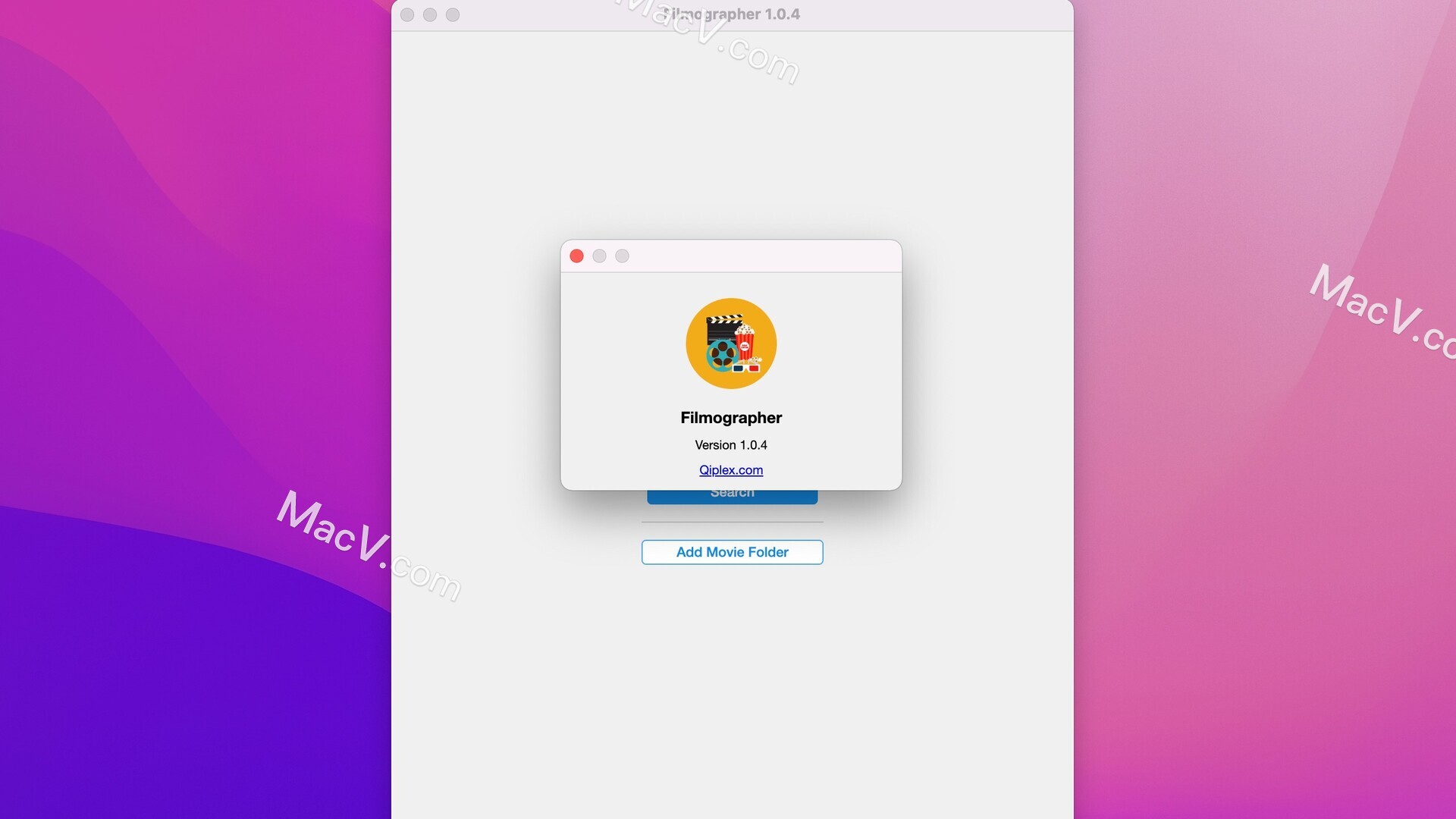1456x819 pixels.
Task: Select the Version 1.0.4 text
Action: point(731,445)
